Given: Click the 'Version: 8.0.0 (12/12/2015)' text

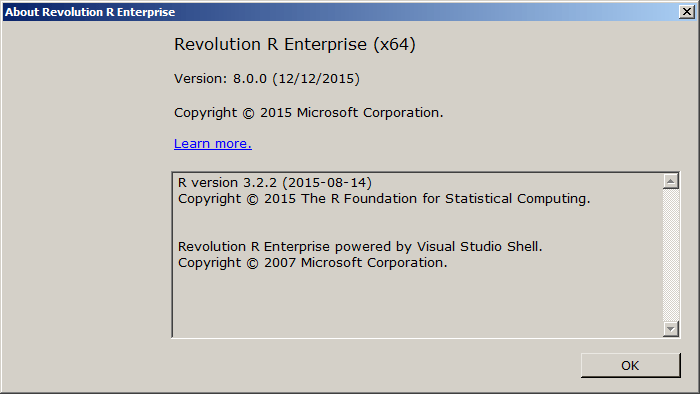Looking at the screenshot, I should (267, 79).
